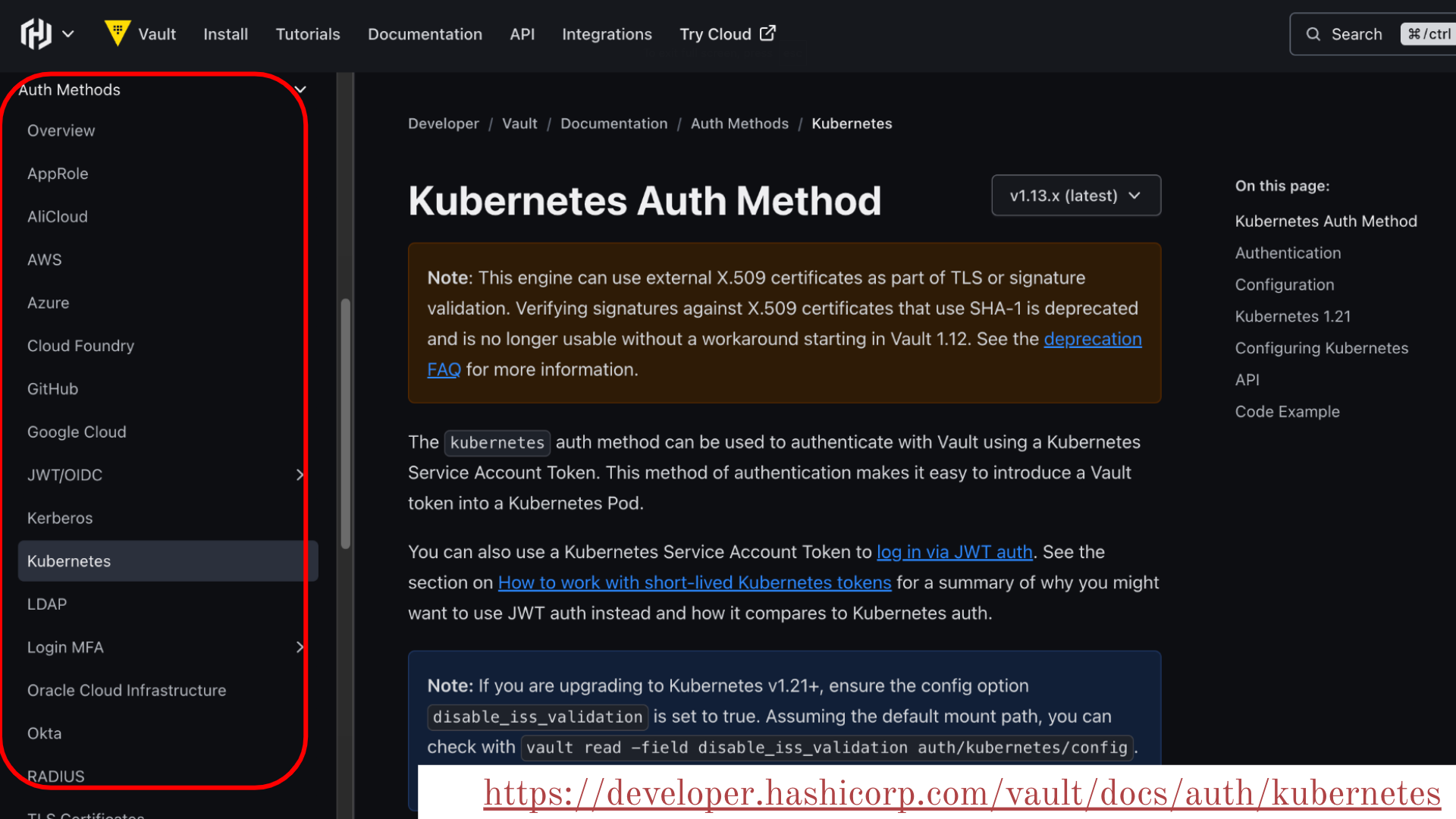1456x819 pixels.
Task: Select LDAP in the sidebar
Action: click(47, 604)
